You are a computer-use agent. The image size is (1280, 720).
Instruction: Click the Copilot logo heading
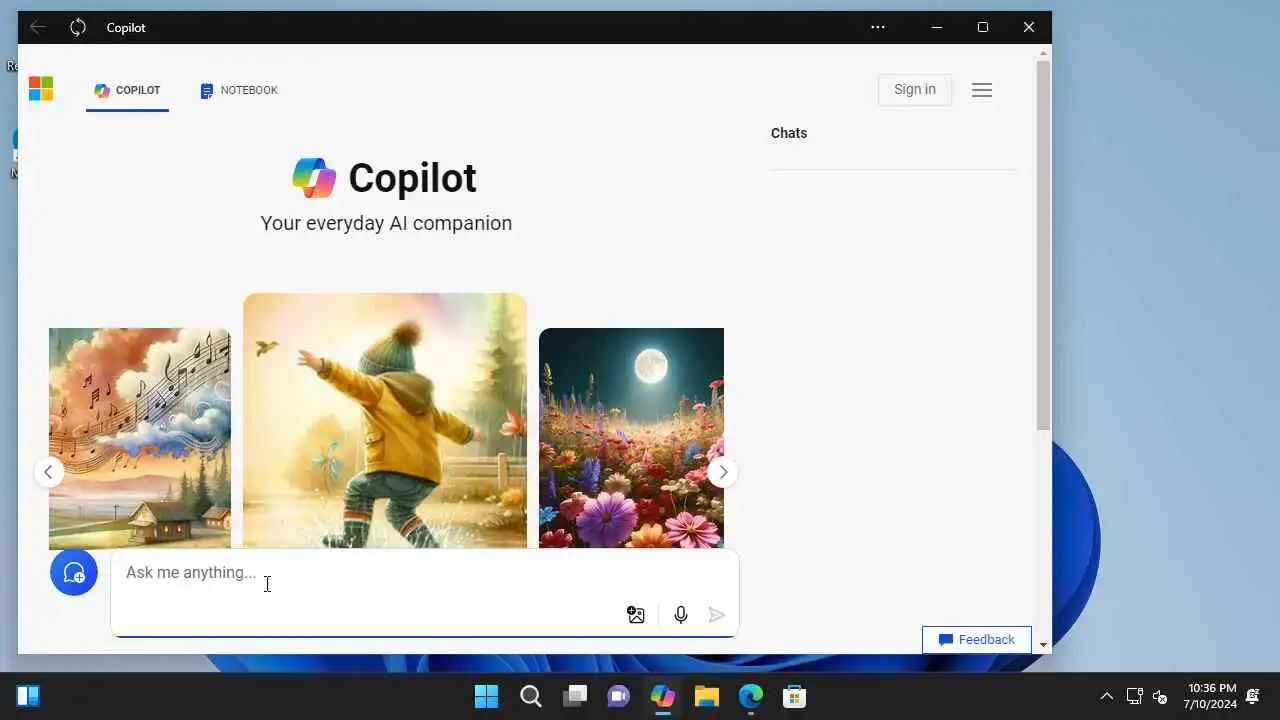coord(384,178)
